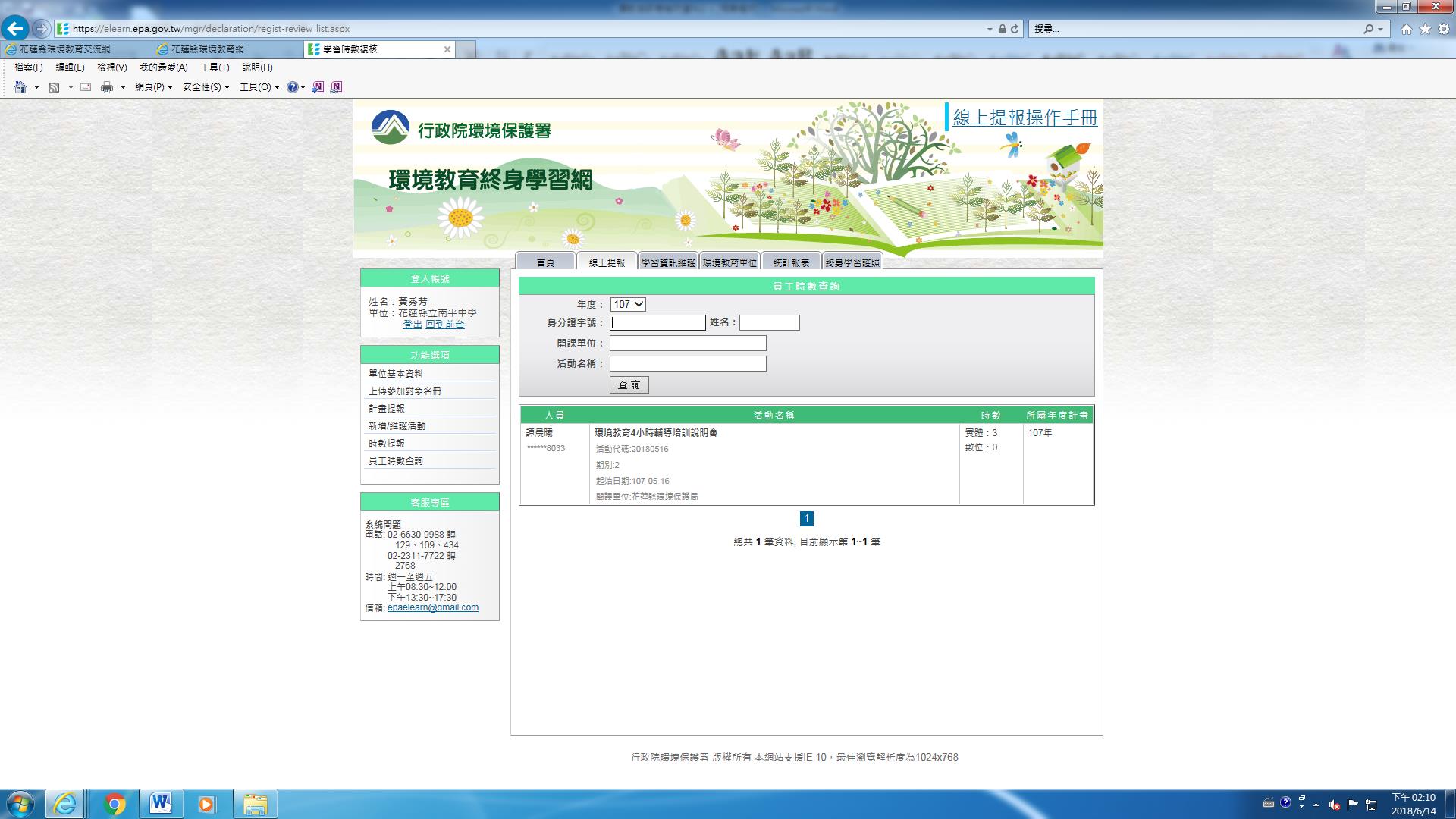Viewport: 1456px width, 819px height.
Task: Open Word from the taskbar
Action: 161,804
